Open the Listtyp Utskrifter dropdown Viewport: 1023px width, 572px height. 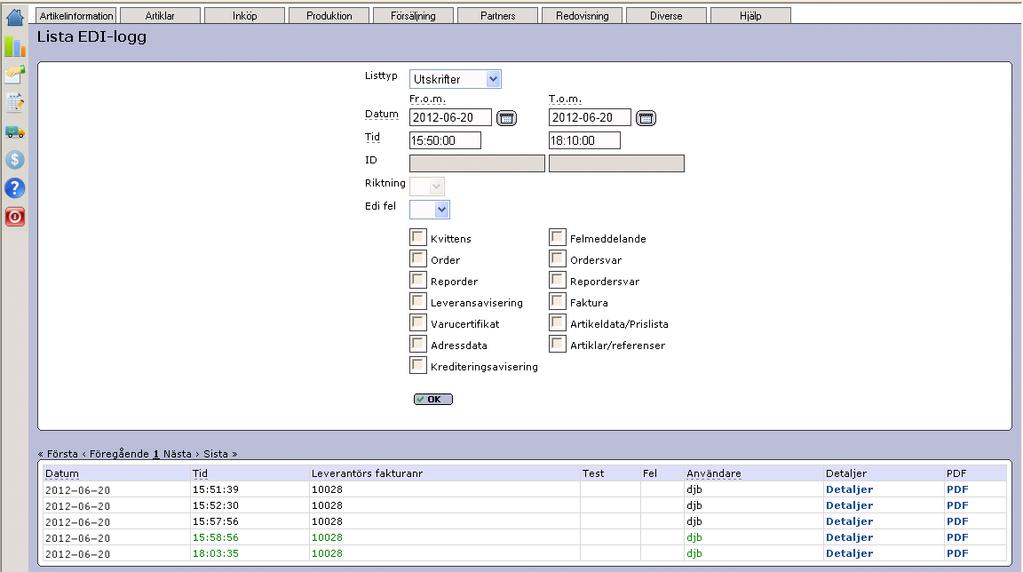click(x=455, y=79)
